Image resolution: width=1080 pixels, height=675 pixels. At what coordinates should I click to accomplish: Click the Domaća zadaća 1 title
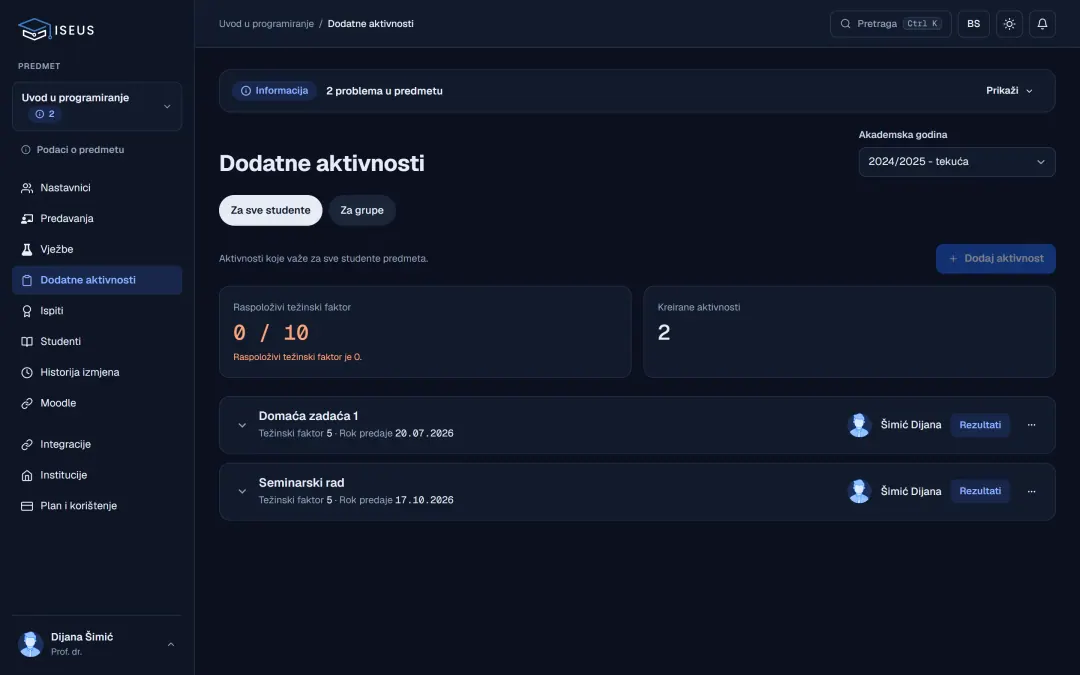pyautogui.click(x=308, y=416)
